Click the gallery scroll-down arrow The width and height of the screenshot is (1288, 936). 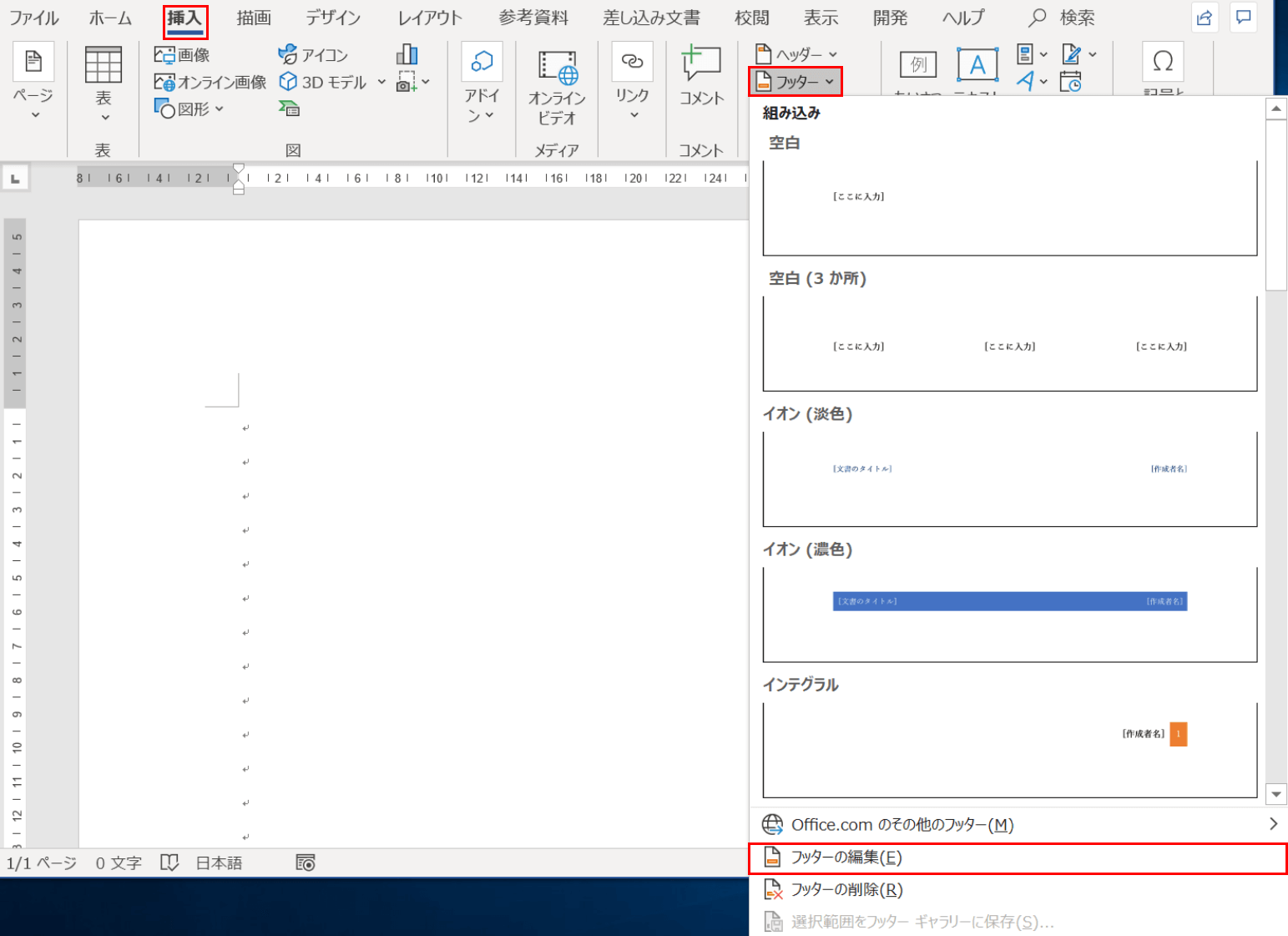click(x=1275, y=794)
